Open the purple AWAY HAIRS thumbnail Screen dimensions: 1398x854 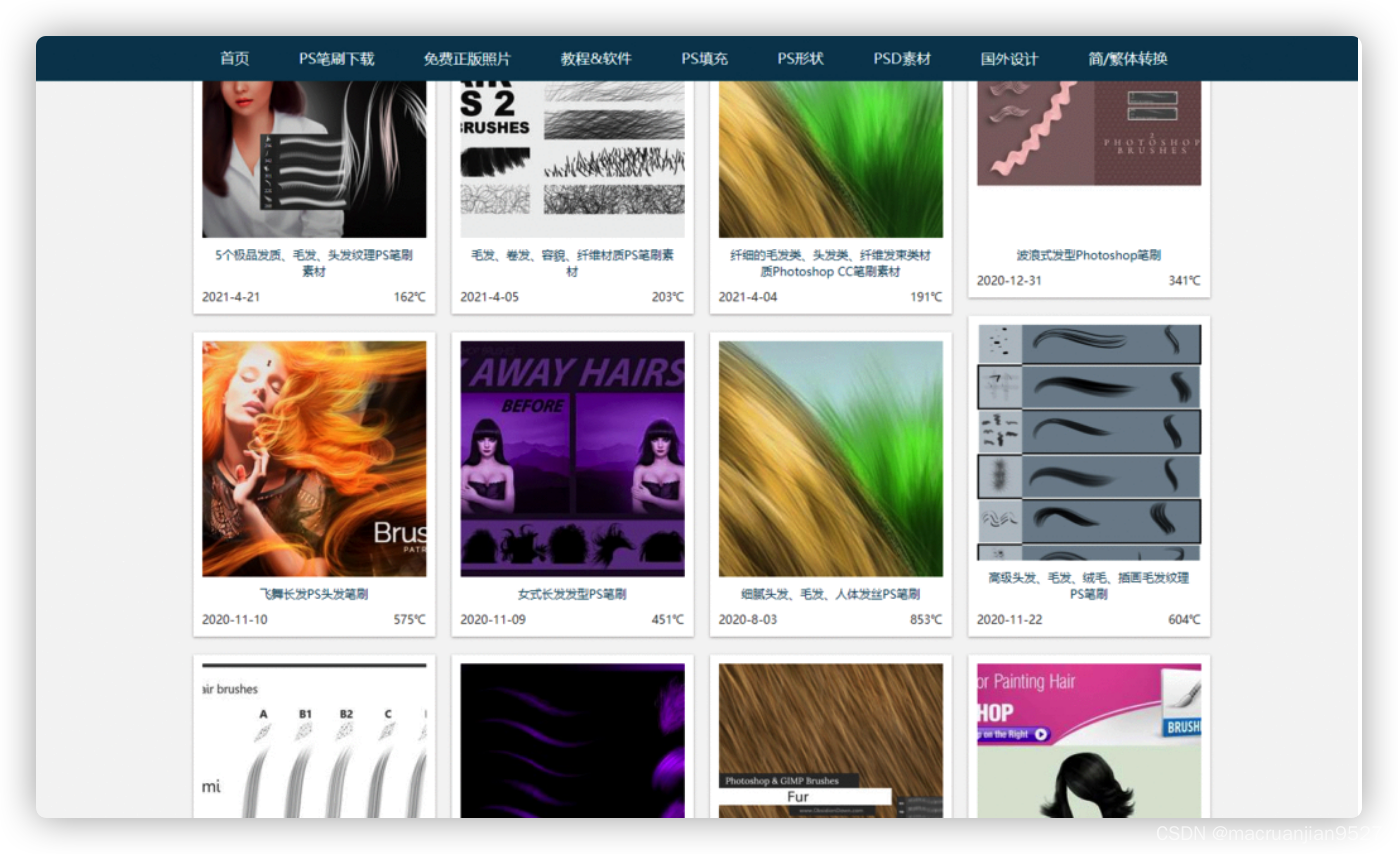point(572,459)
